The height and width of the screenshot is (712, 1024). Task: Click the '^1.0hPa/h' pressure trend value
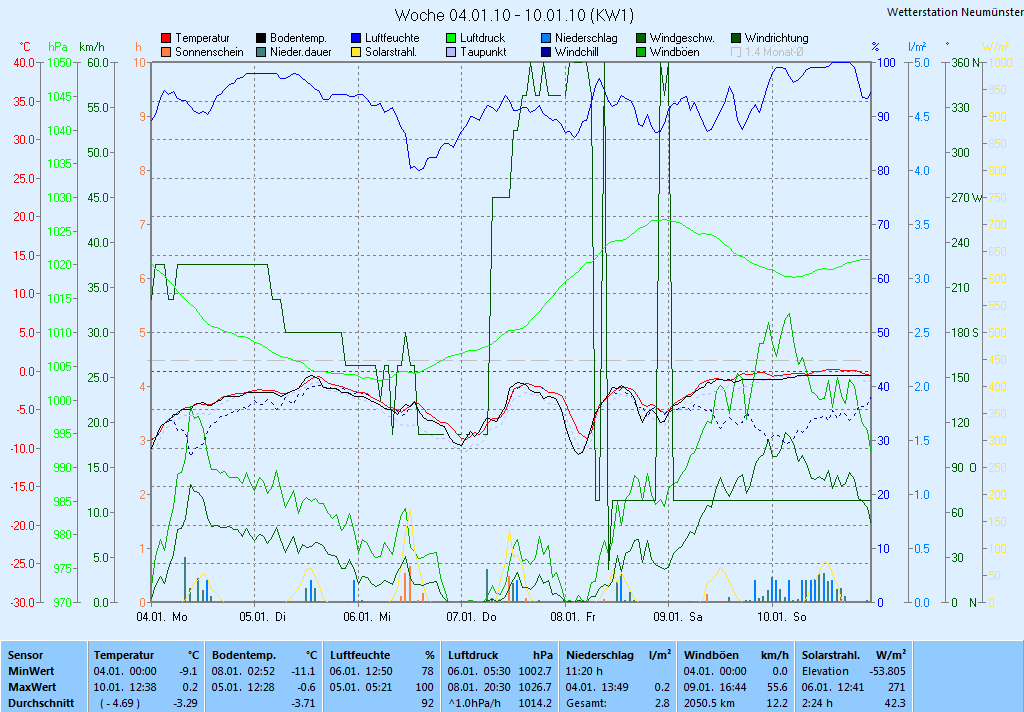coord(477,704)
